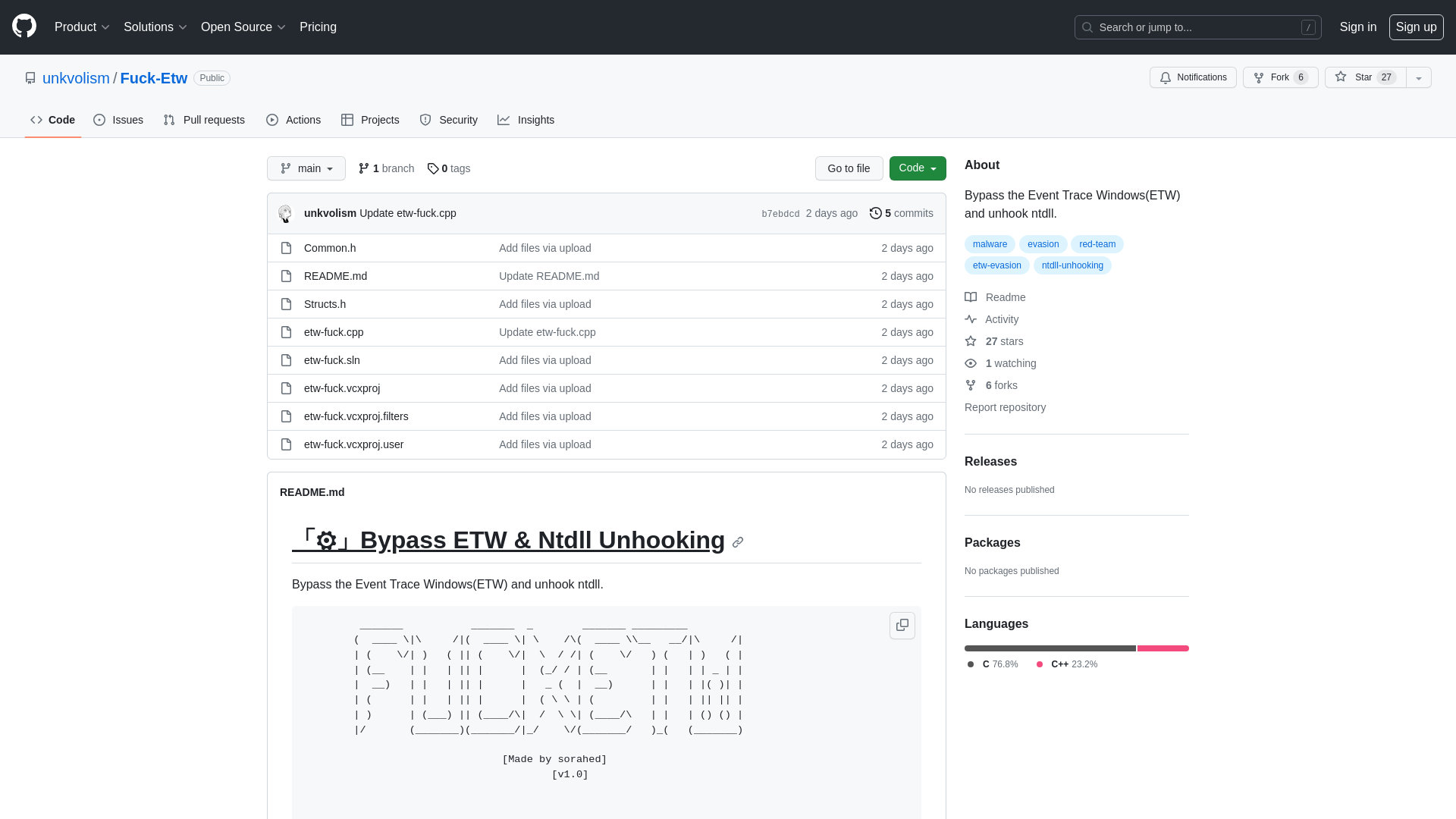1456x819 pixels.
Task: Expand the Open Source menu
Action: [x=243, y=27]
